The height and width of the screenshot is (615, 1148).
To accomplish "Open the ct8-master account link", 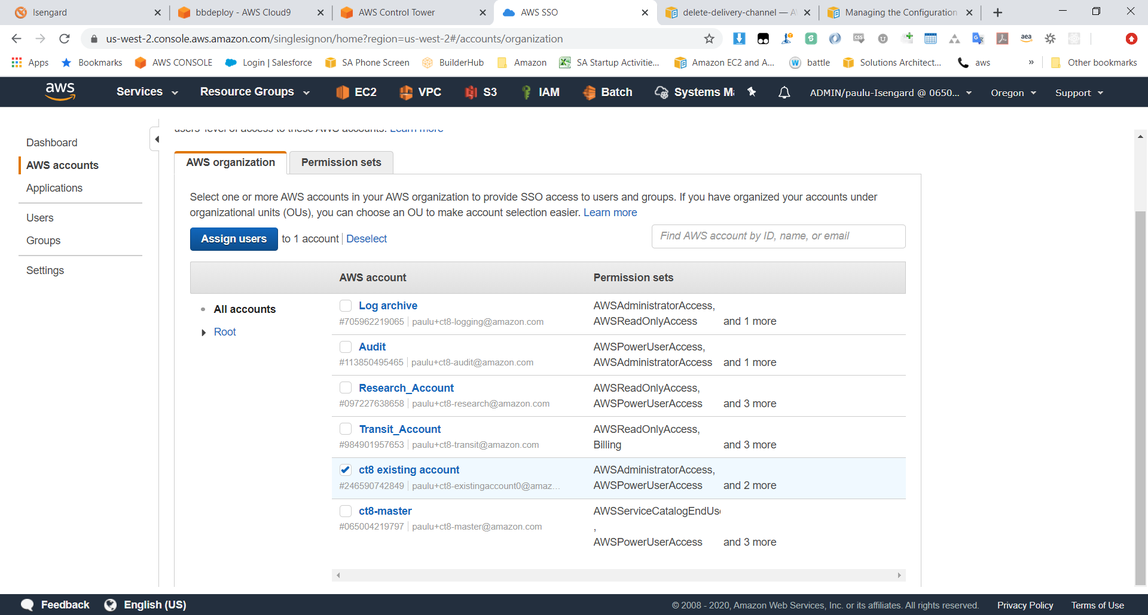I will [x=385, y=511].
